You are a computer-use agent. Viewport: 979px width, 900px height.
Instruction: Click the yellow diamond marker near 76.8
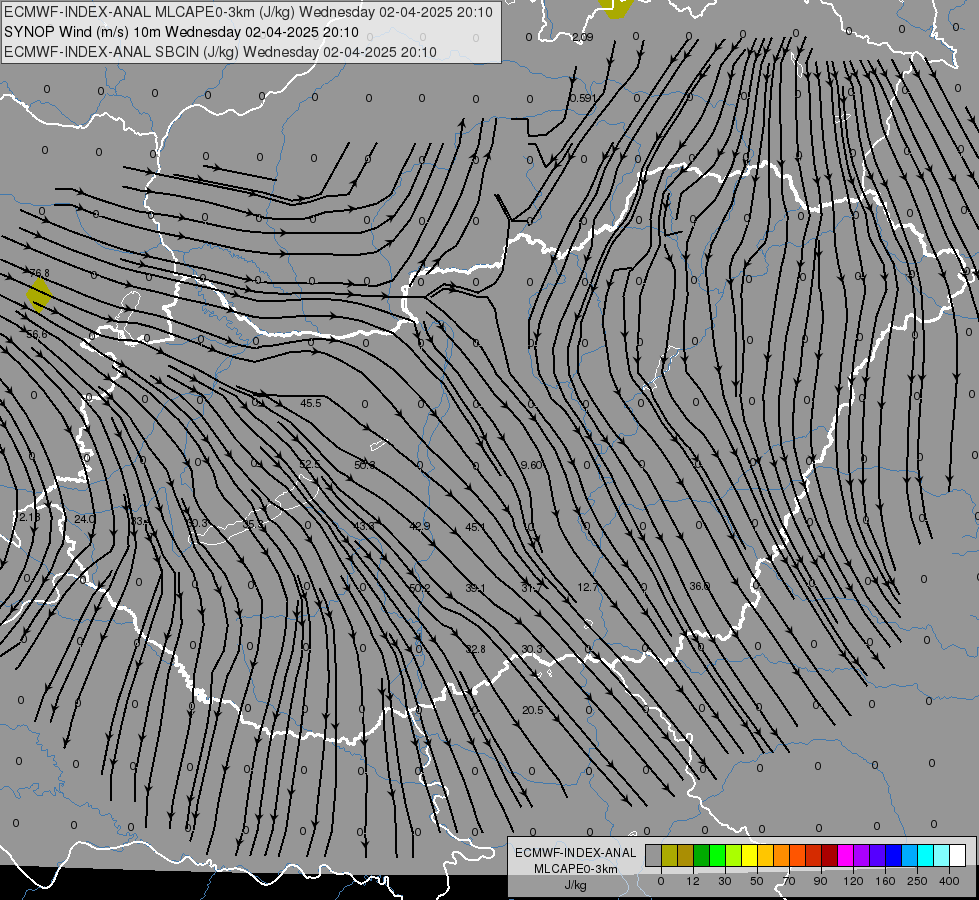point(39,295)
